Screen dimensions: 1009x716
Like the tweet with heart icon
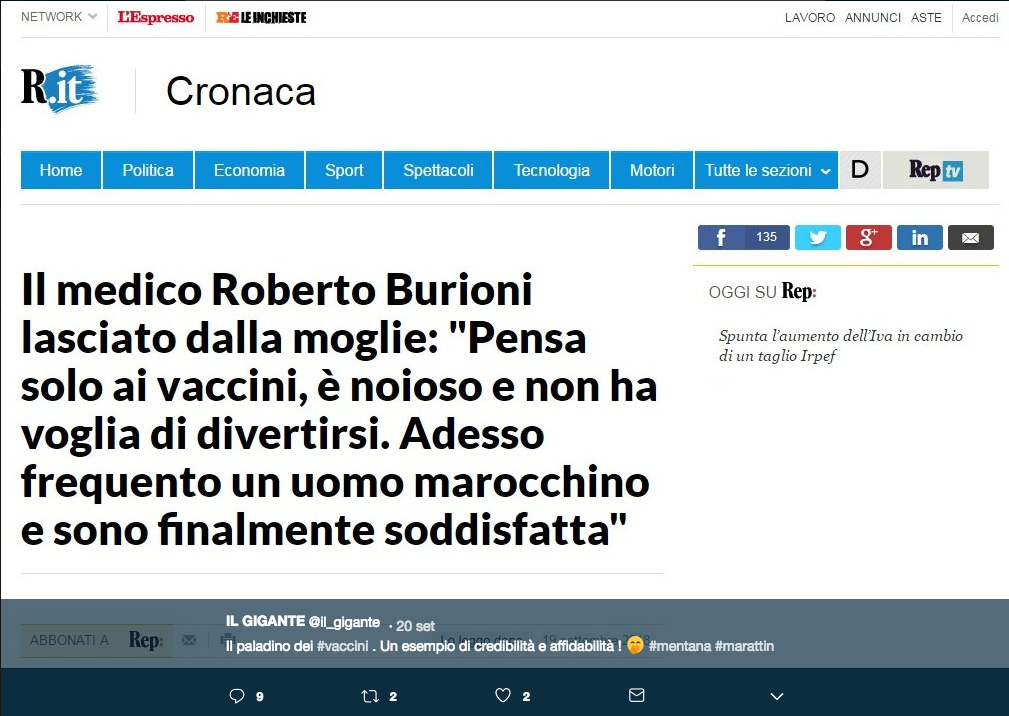503,695
